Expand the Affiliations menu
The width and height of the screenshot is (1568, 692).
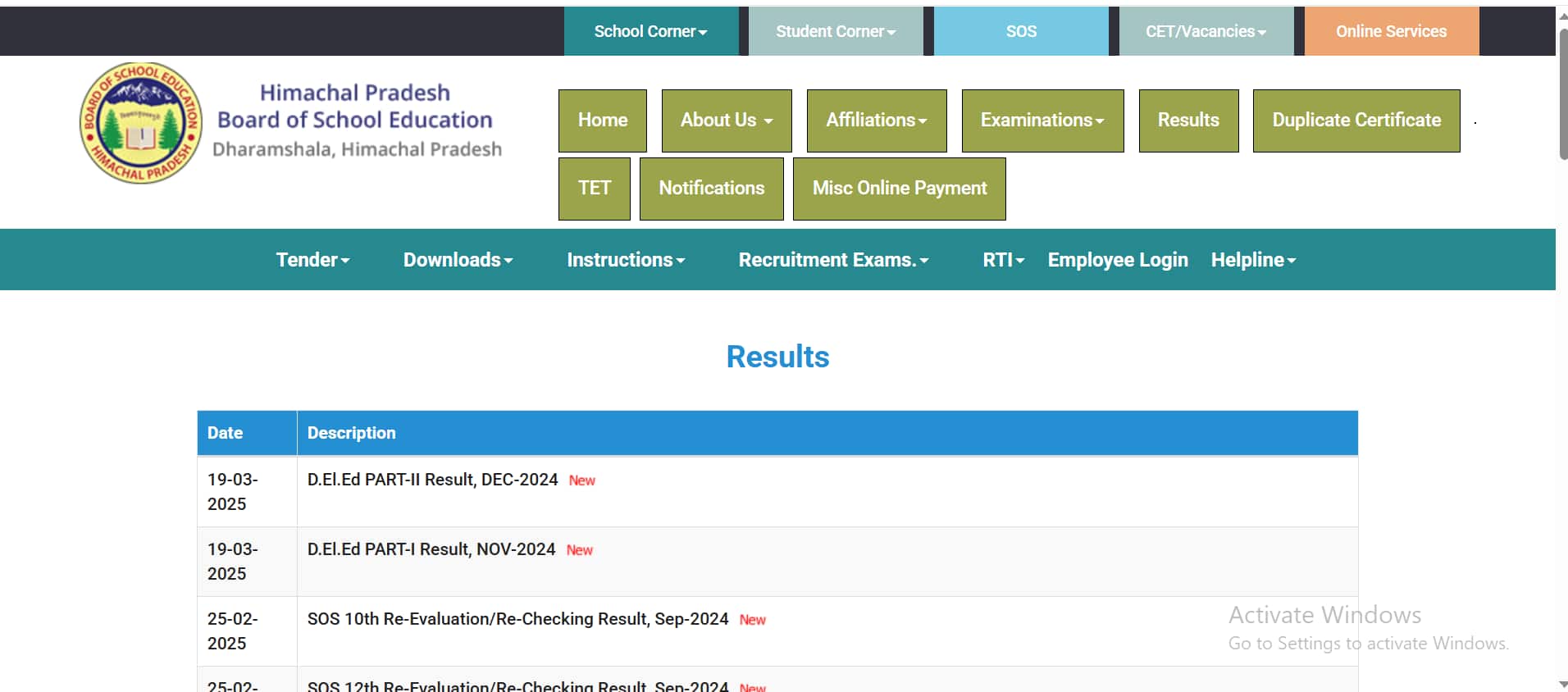(x=877, y=121)
